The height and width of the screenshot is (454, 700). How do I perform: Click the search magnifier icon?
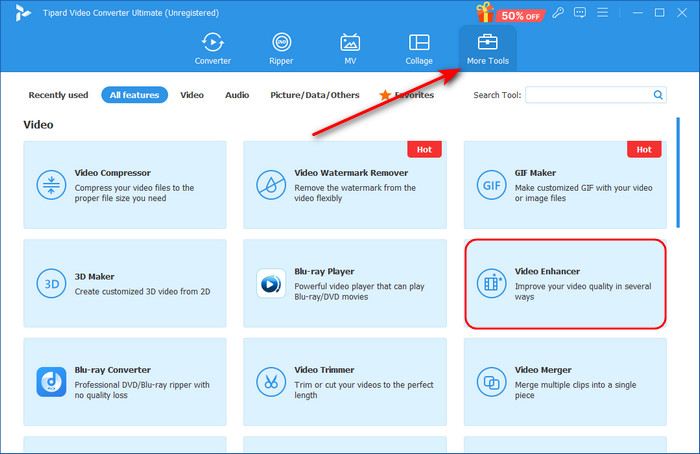(x=658, y=95)
